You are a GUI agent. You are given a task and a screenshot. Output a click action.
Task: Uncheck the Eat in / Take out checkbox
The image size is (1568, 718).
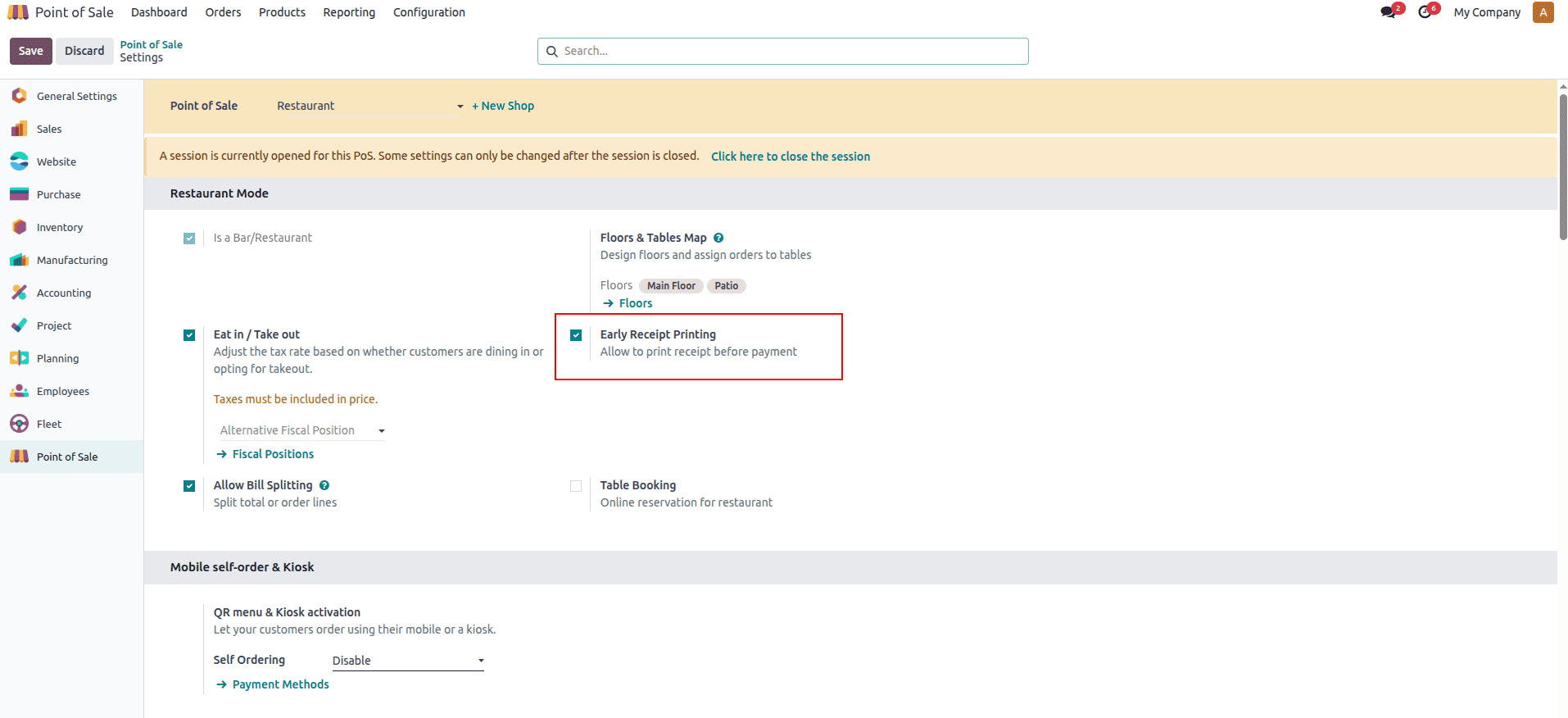[x=189, y=335]
